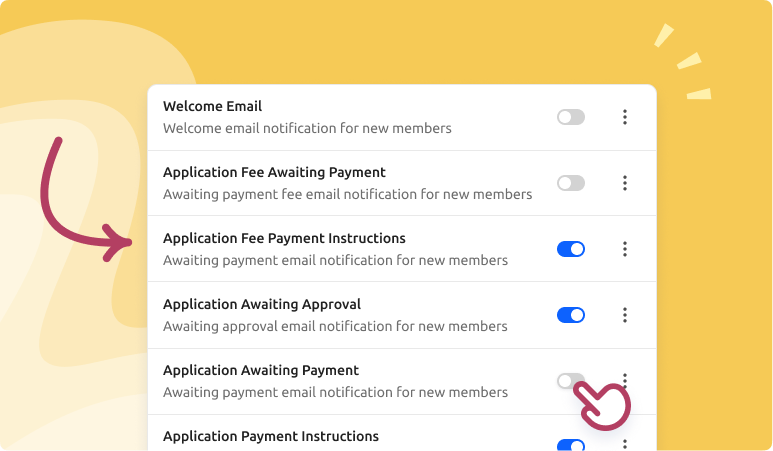Click the Awaiting approval email description text
Image resolution: width=773 pixels, height=451 pixels.
click(335, 326)
